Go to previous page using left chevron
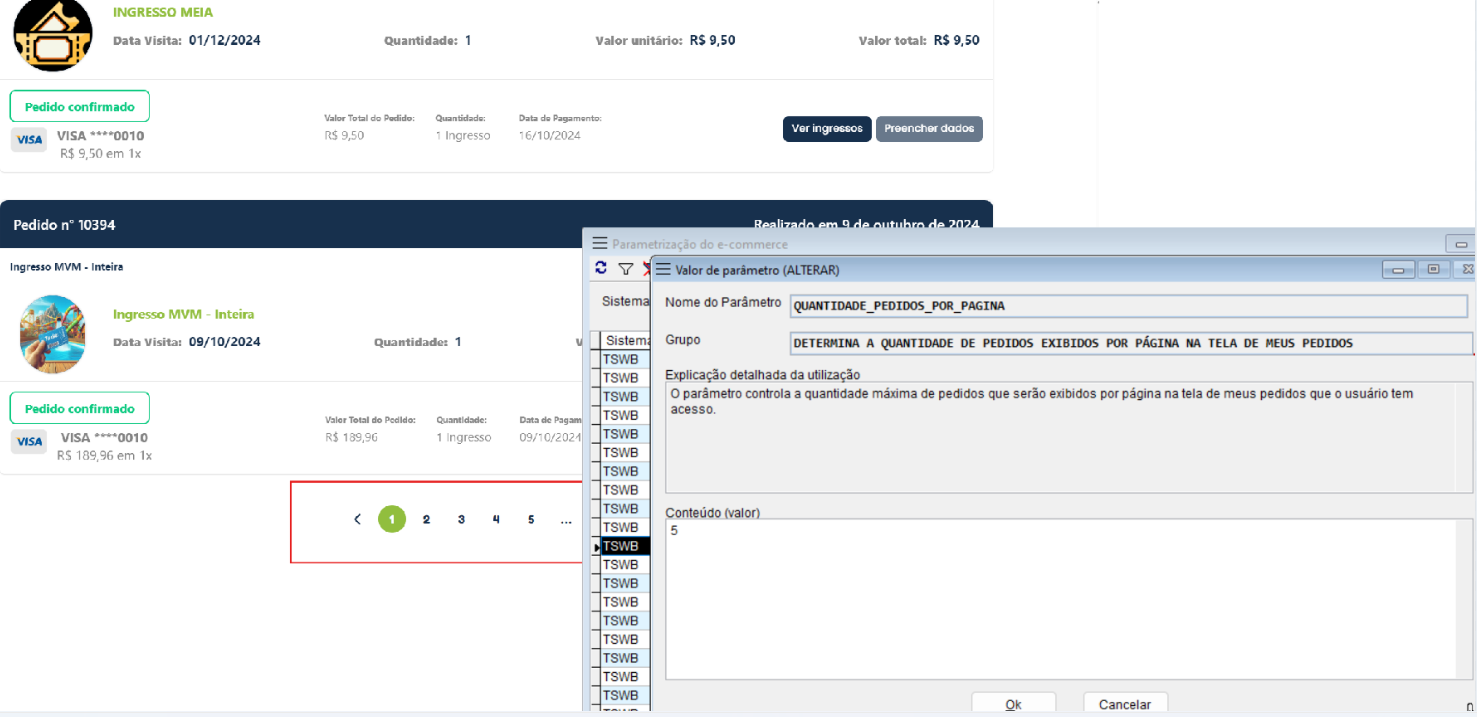The width and height of the screenshot is (1477, 717). coord(357,519)
